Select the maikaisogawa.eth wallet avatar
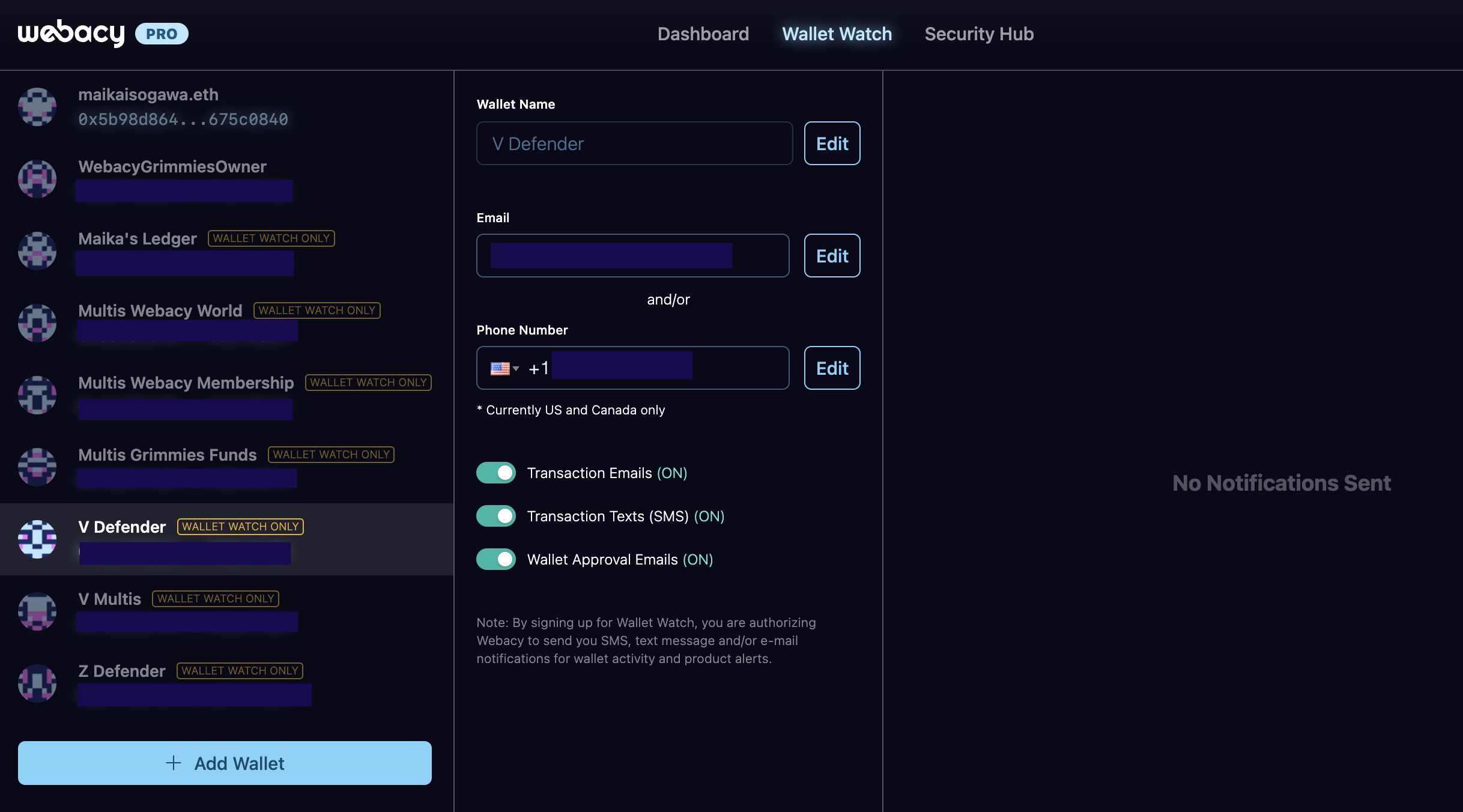The height and width of the screenshot is (812, 1463). (37, 107)
